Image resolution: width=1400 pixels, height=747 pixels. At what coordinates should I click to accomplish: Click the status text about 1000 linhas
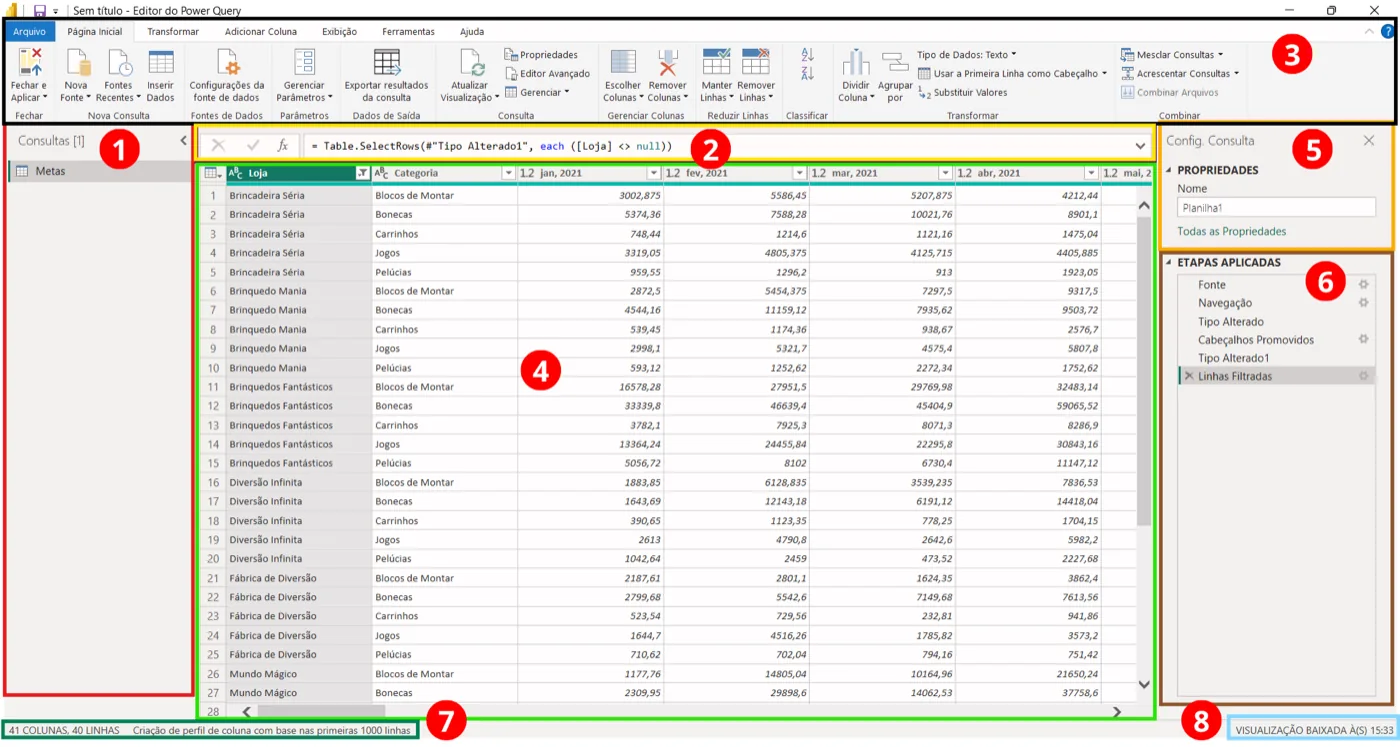point(271,730)
